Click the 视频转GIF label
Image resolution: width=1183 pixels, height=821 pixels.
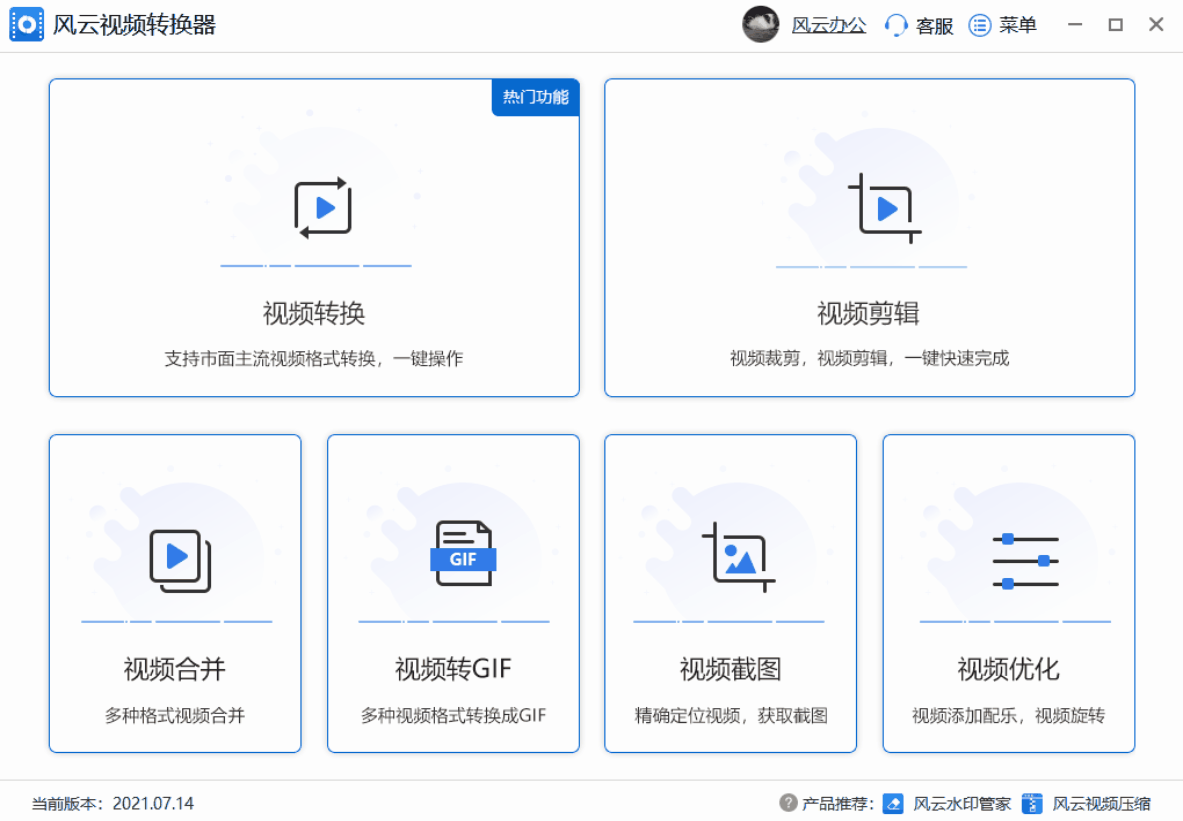click(453, 669)
